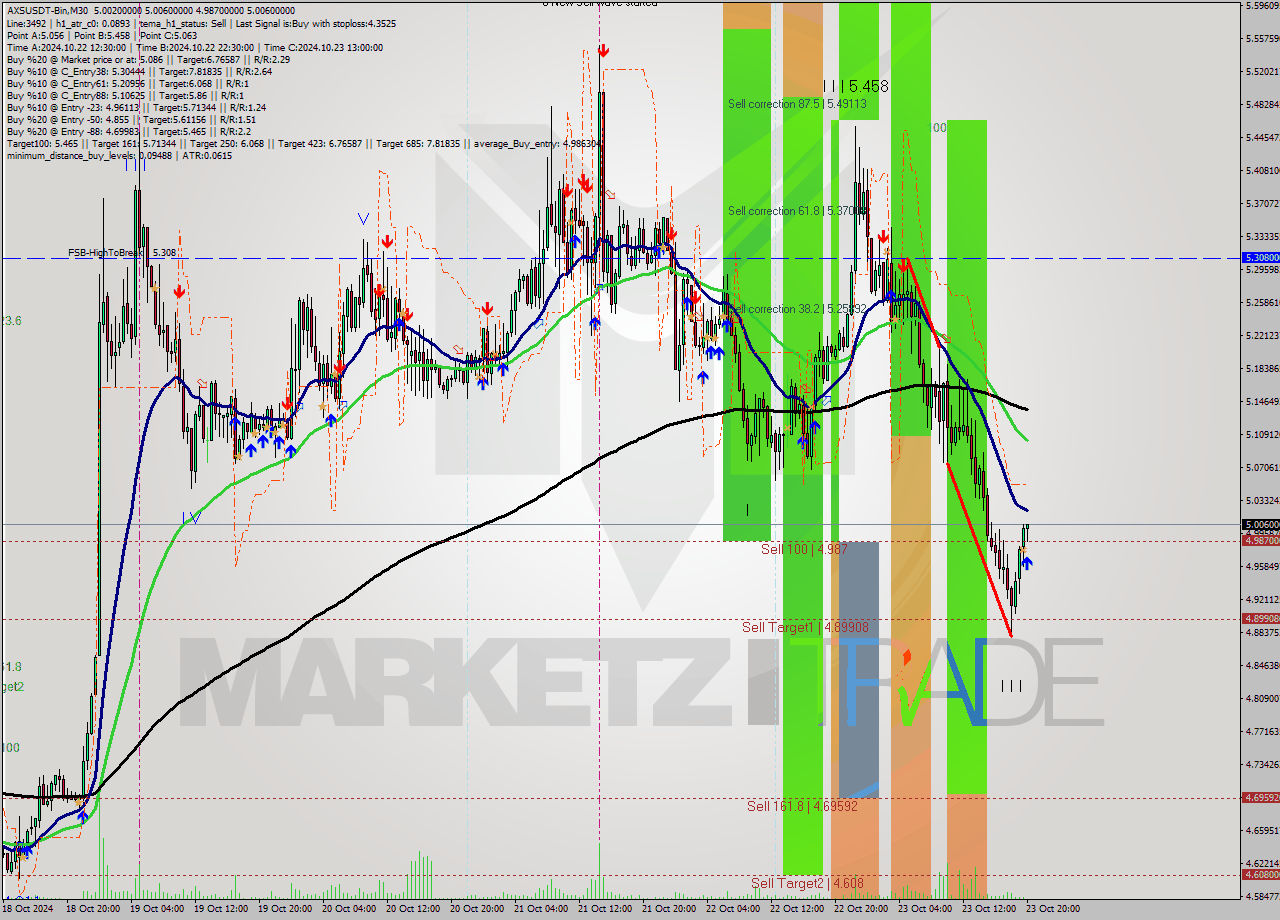Viewport: 1280px width, 920px height.
Task: Click the 'Buy %10 @ C_Entry38' line
Action: [139, 71]
